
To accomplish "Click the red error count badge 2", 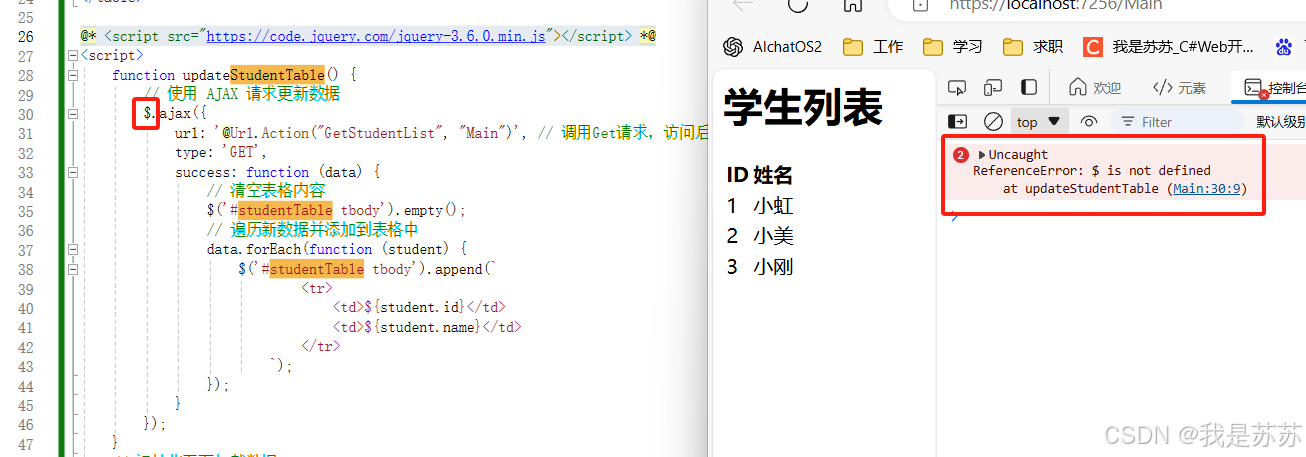I will [961, 155].
